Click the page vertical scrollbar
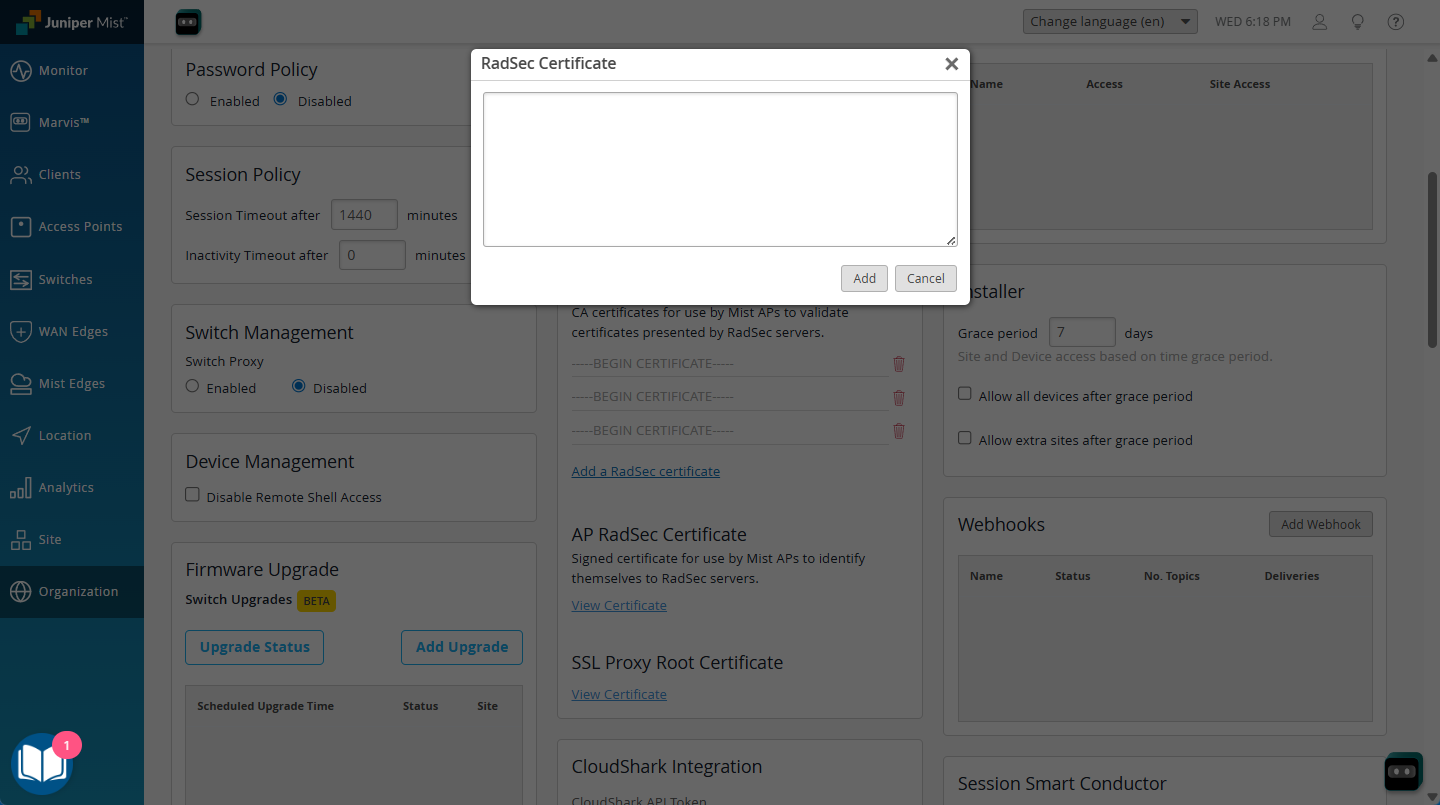Viewport: 1440px width, 805px height. coord(1432,260)
